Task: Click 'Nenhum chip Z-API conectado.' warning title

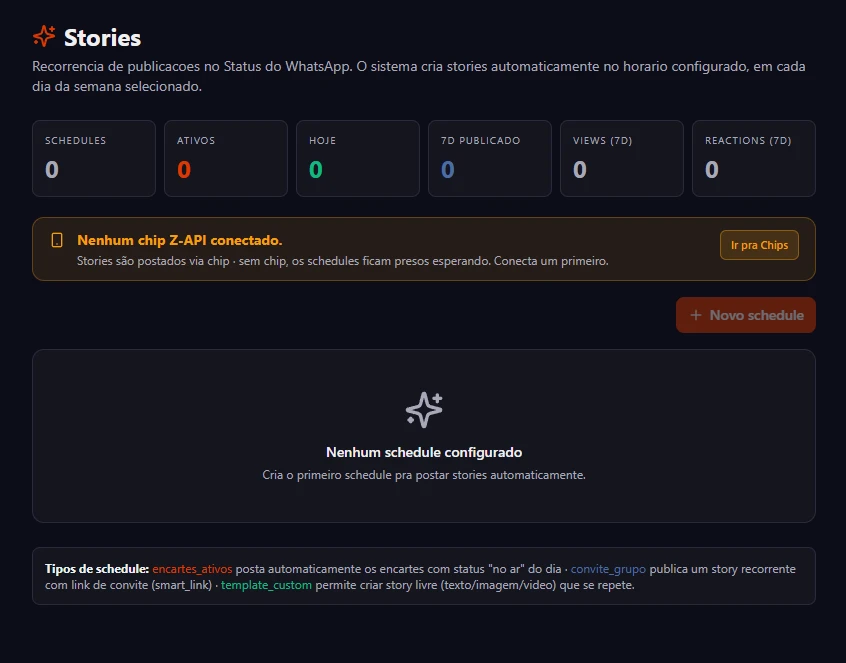Action: (x=180, y=240)
